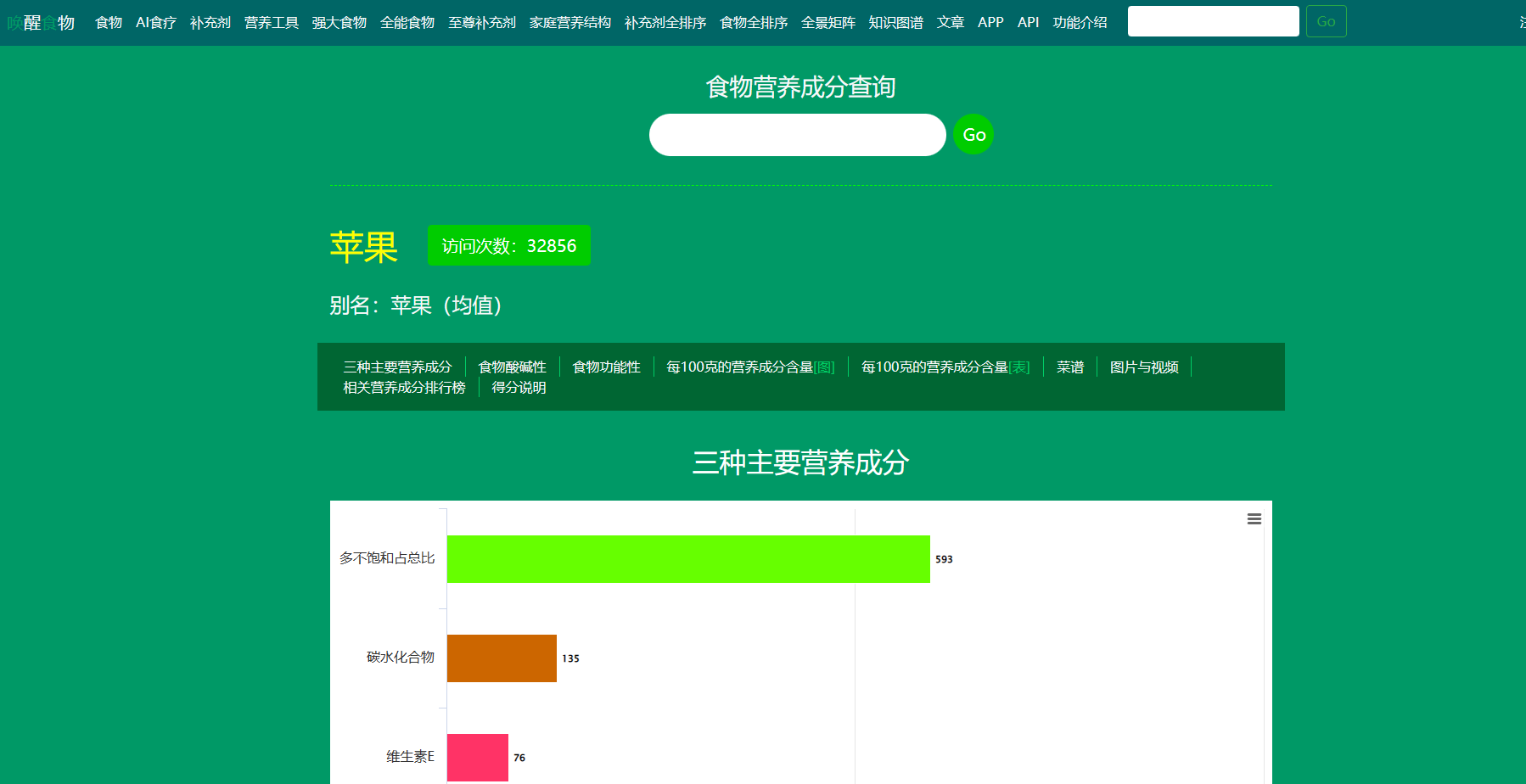
Task: Jump to 菜谱 section
Action: point(1070,367)
